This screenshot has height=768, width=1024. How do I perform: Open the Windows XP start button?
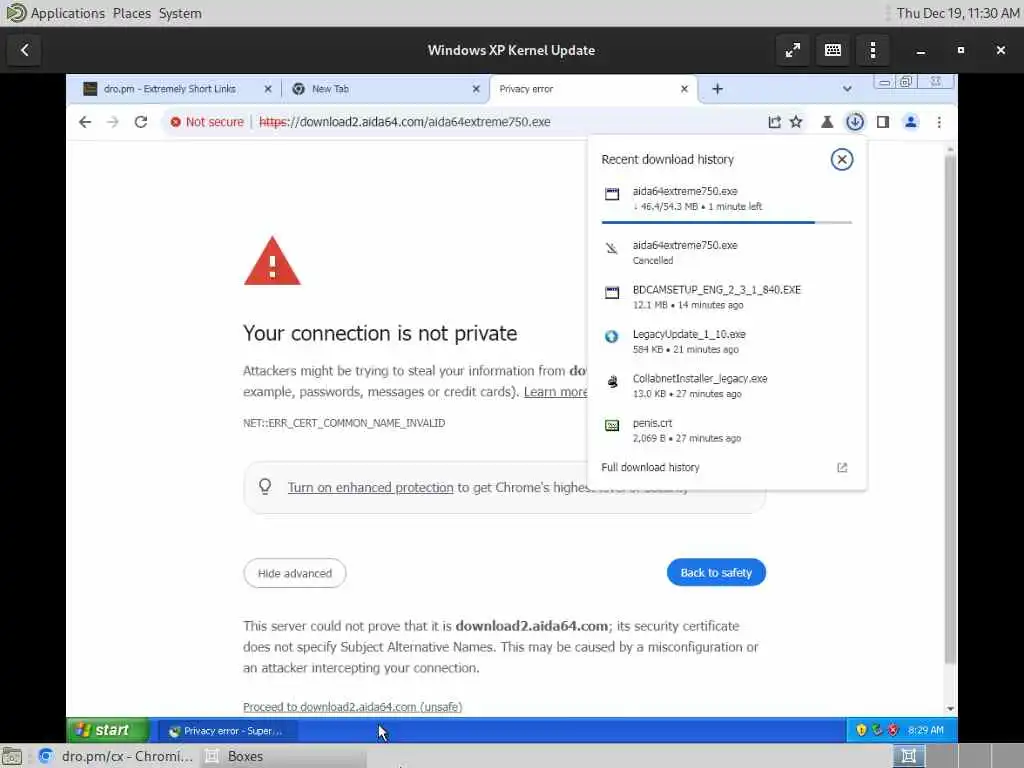[x=108, y=730]
